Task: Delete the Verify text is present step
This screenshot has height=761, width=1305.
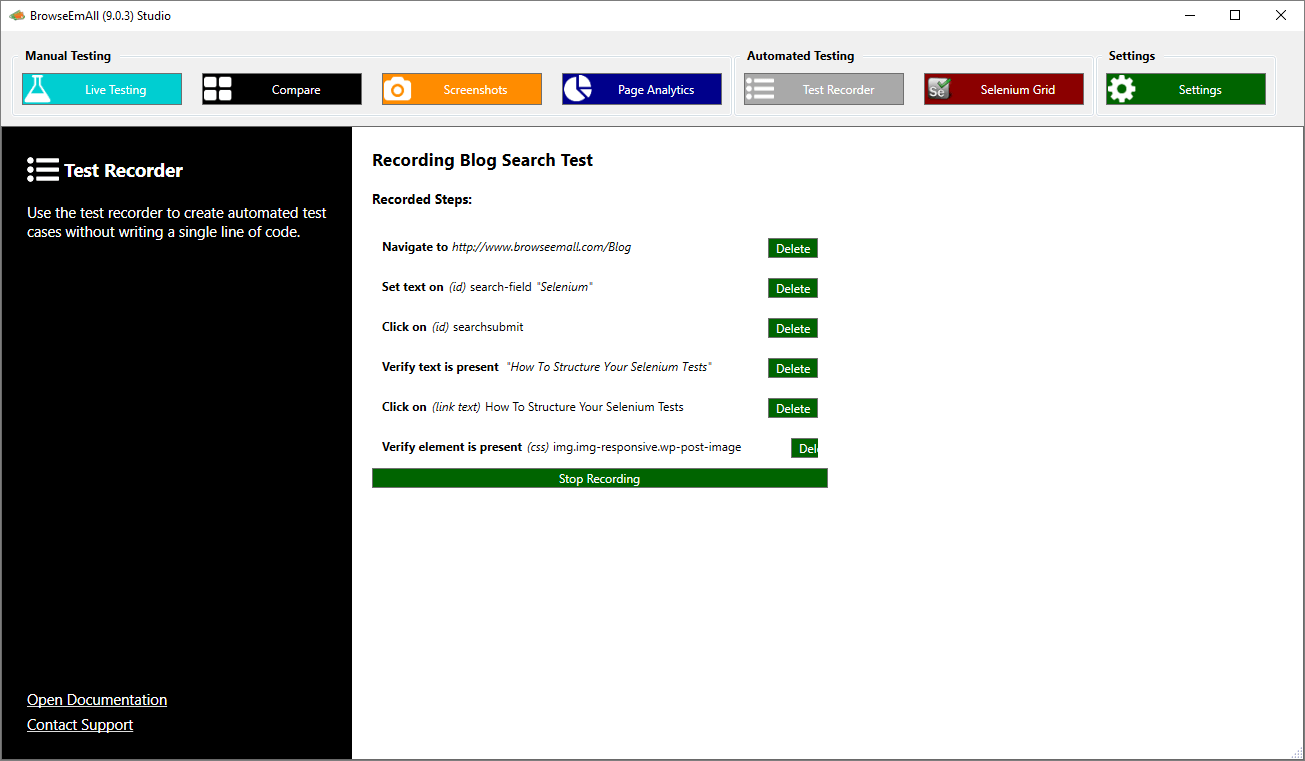Action: tap(793, 368)
